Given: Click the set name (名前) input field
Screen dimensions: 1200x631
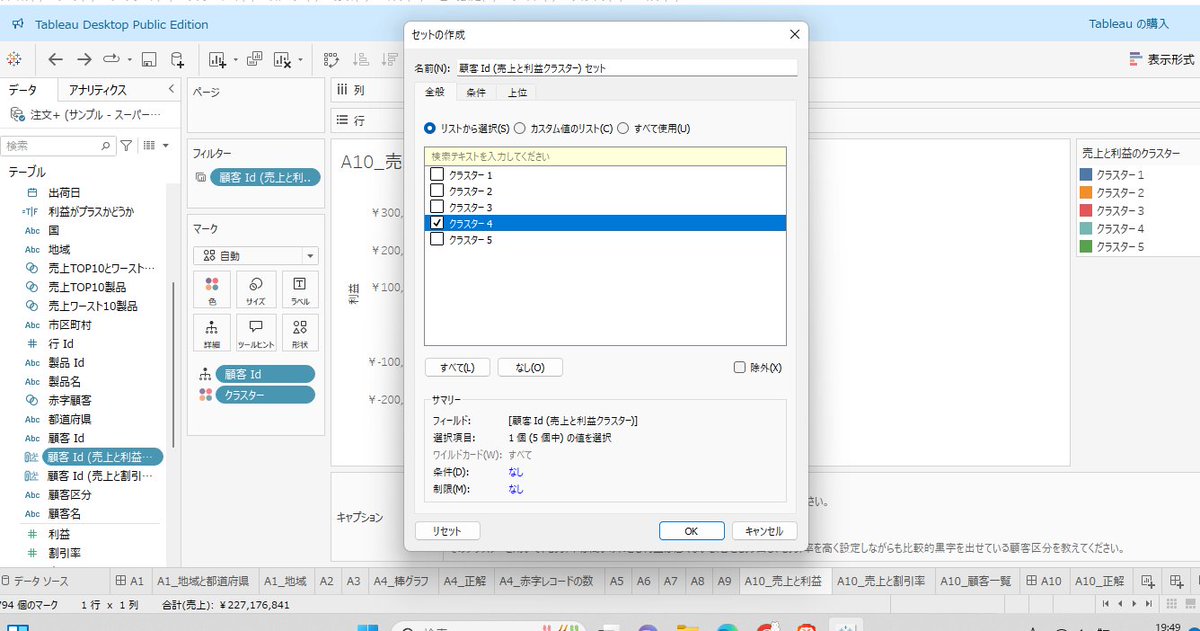Looking at the screenshot, I should click(x=626, y=69).
